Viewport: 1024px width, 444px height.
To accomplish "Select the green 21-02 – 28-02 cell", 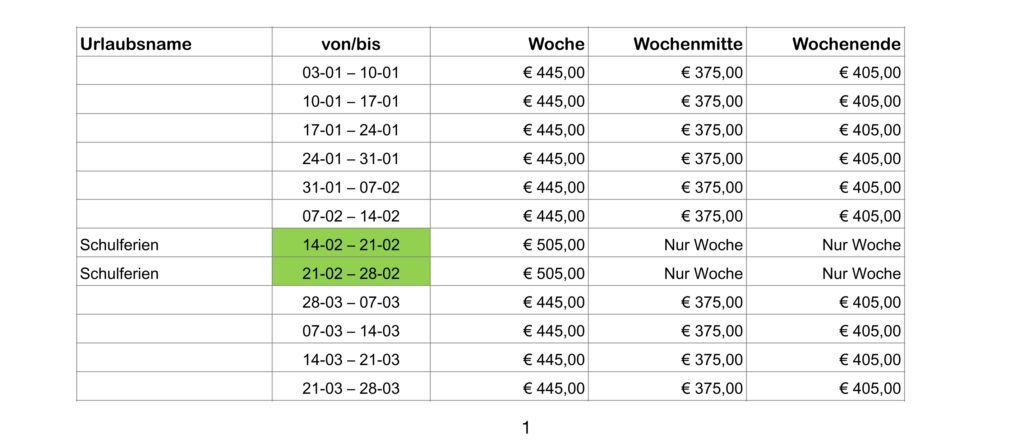I will (351, 272).
